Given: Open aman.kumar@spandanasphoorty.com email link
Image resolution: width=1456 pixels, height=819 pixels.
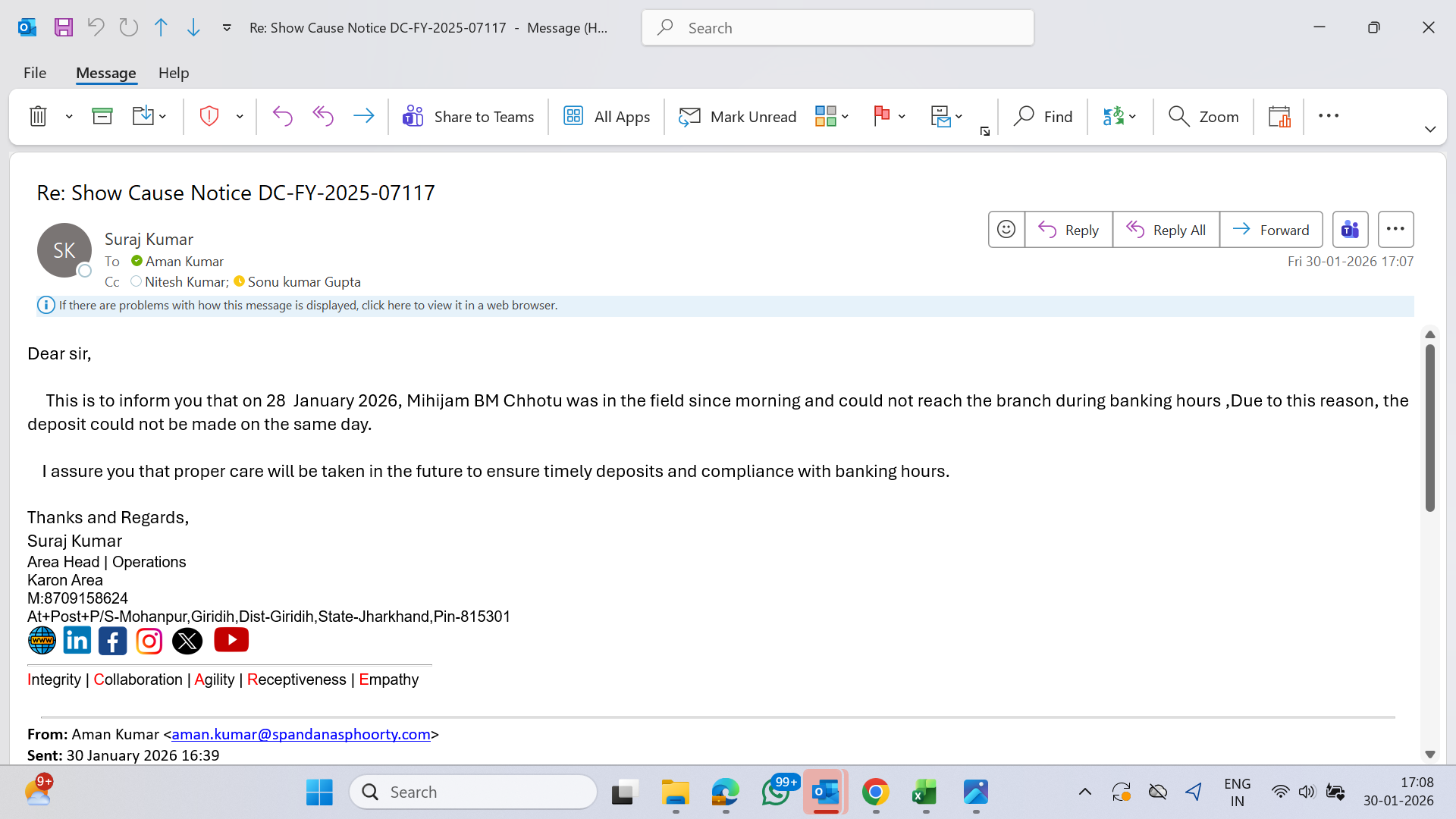Looking at the screenshot, I should 301,734.
